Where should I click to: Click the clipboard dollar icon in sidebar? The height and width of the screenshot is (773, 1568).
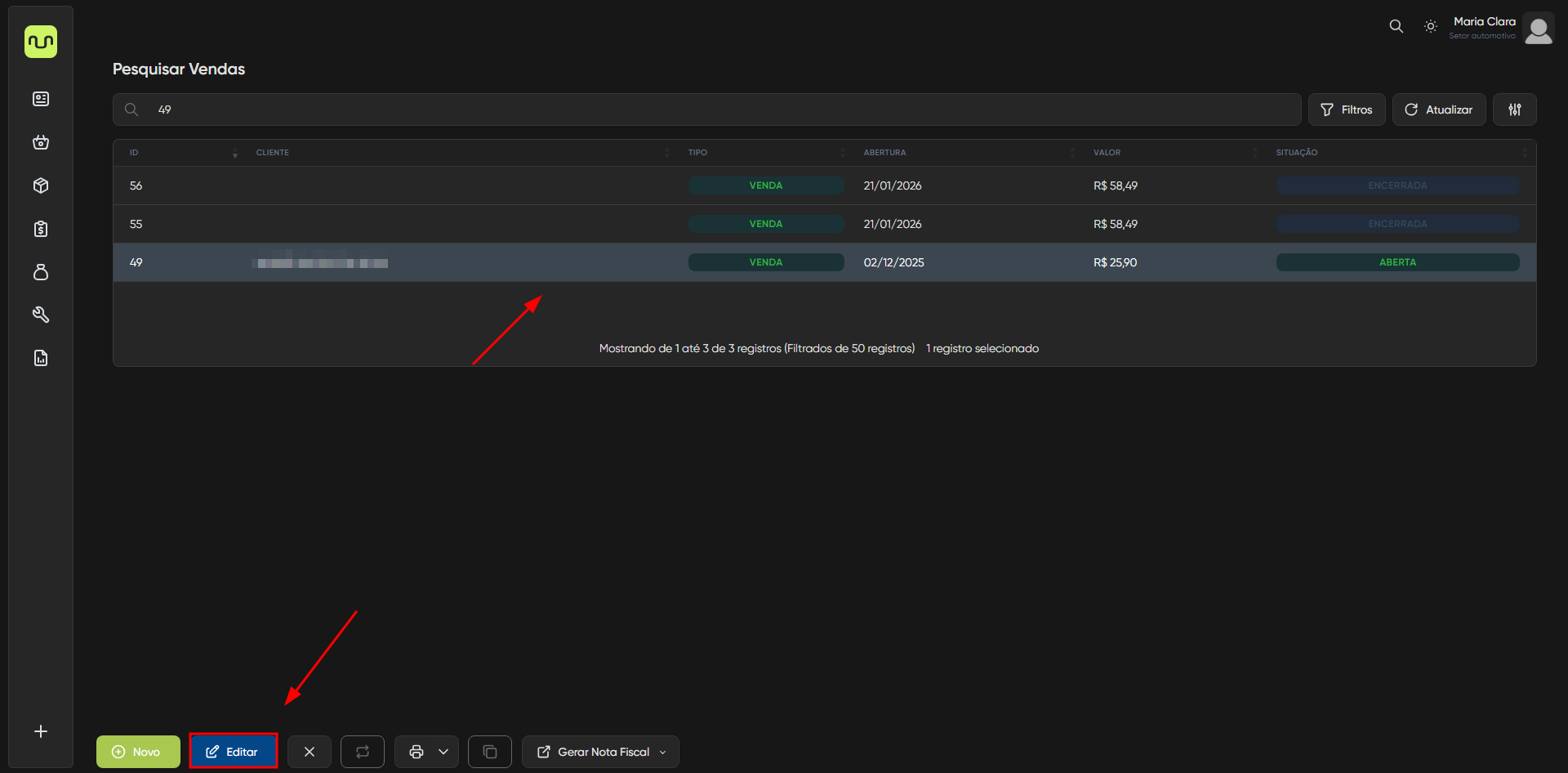[x=41, y=229]
